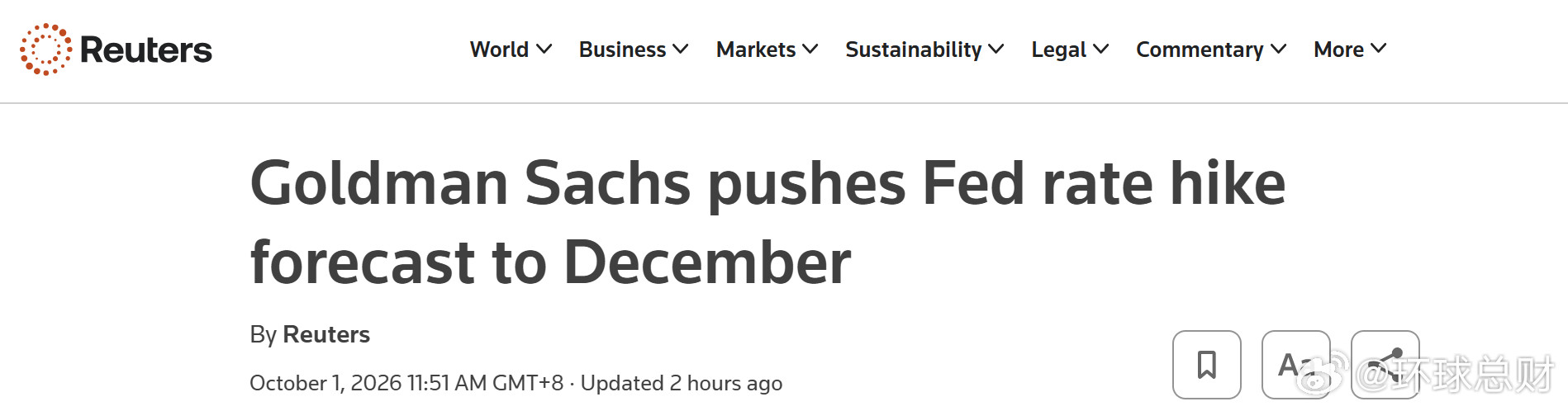Click the Reuters author byline link
1568x411 pixels.
pyautogui.click(x=326, y=334)
